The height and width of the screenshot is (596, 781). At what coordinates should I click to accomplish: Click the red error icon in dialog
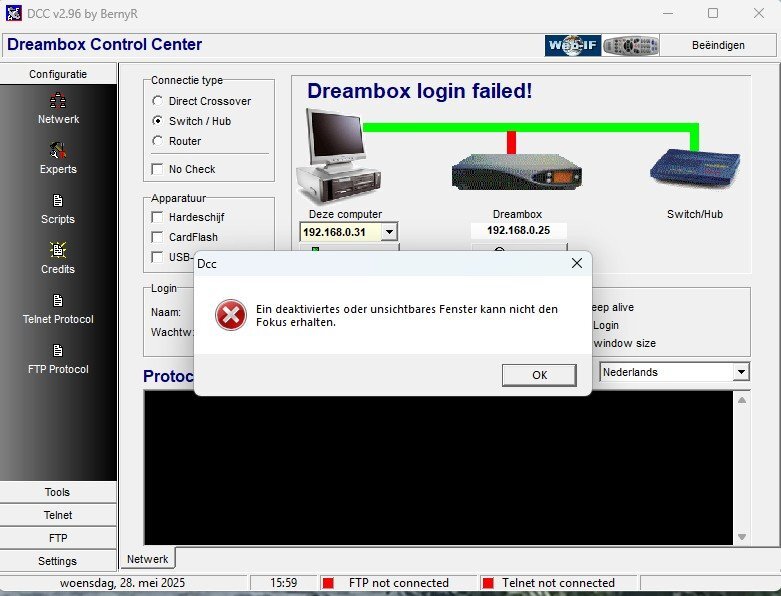231,315
